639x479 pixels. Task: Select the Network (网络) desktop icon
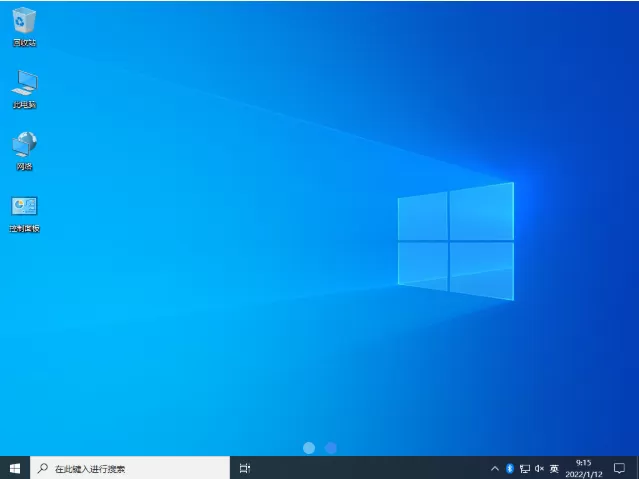click(24, 150)
